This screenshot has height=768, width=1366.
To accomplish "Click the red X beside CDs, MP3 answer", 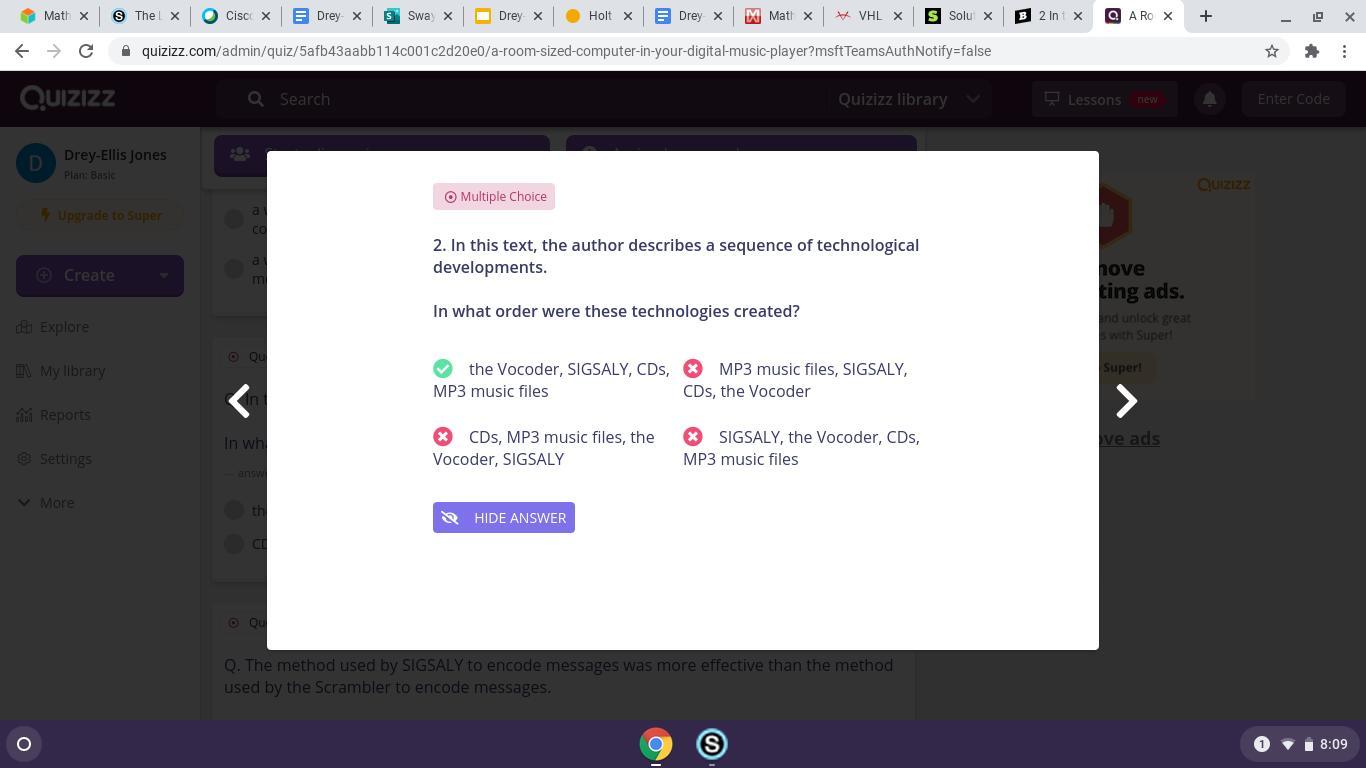I will tap(443, 437).
